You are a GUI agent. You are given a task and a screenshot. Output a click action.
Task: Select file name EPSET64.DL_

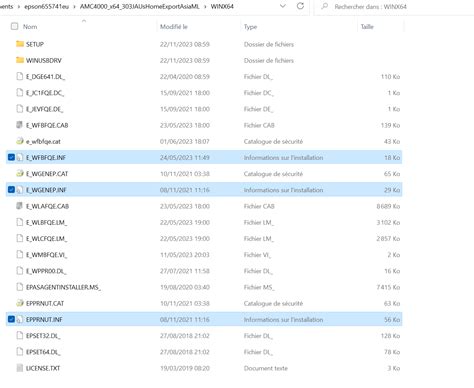[x=43, y=352]
